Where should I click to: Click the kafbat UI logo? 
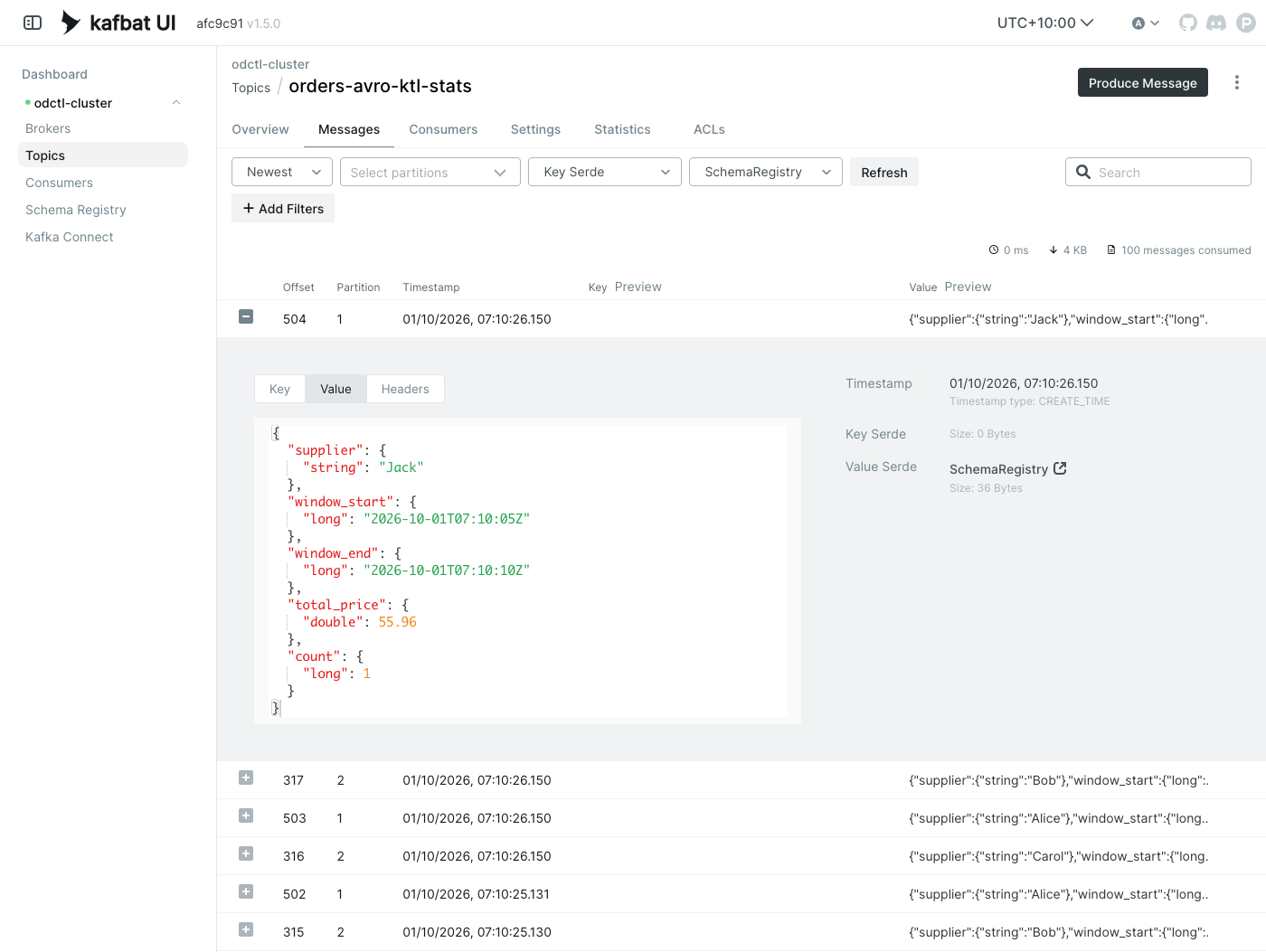(118, 23)
